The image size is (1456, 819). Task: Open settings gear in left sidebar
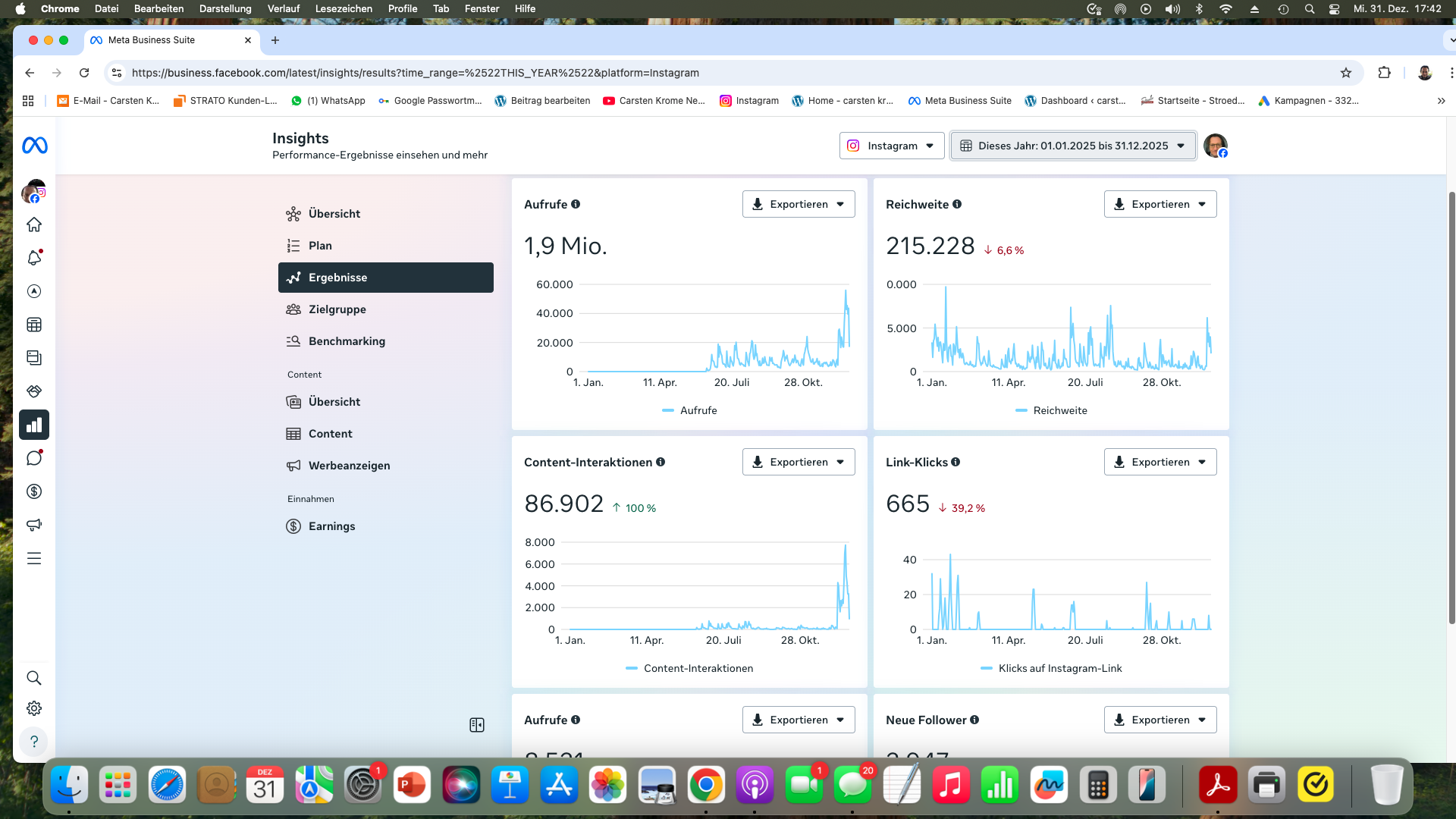[x=34, y=708]
